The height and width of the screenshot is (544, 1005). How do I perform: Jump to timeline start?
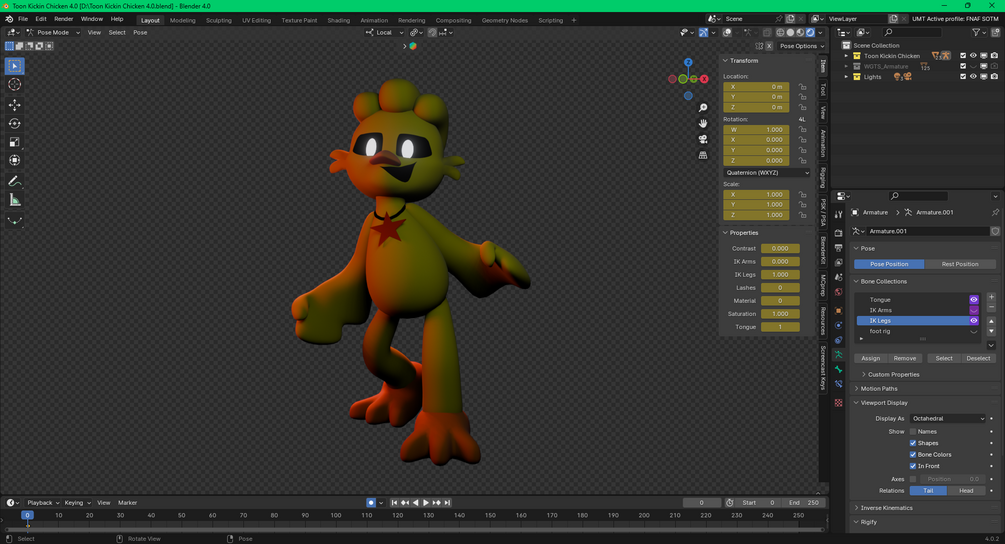(394, 503)
